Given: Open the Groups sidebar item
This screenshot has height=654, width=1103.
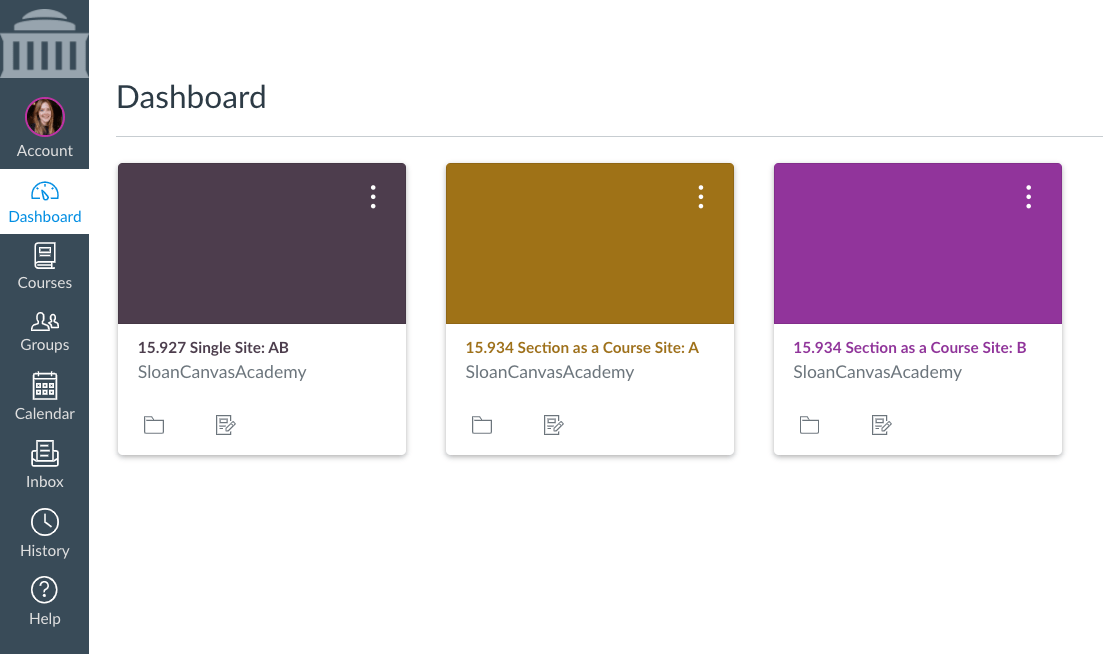Looking at the screenshot, I should pyautogui.click(x=44, y=331).
